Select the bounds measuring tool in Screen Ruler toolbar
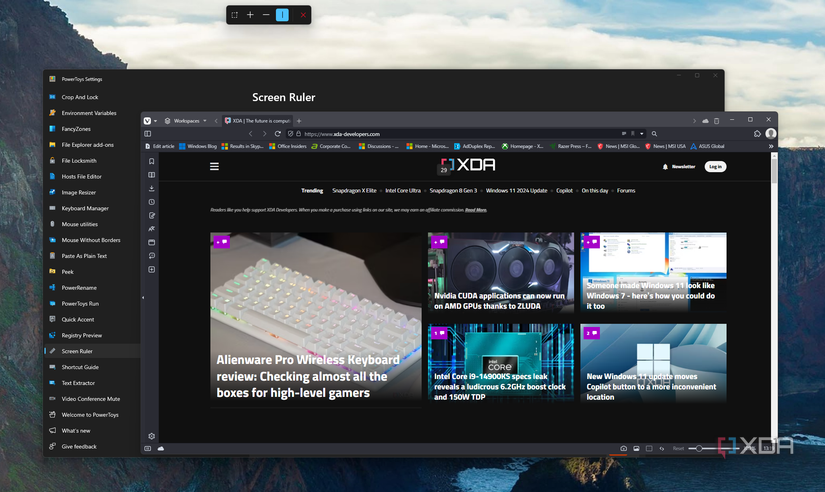Image resolution: width=825 pixels, height=492 pixels. (x=235, y=15)
